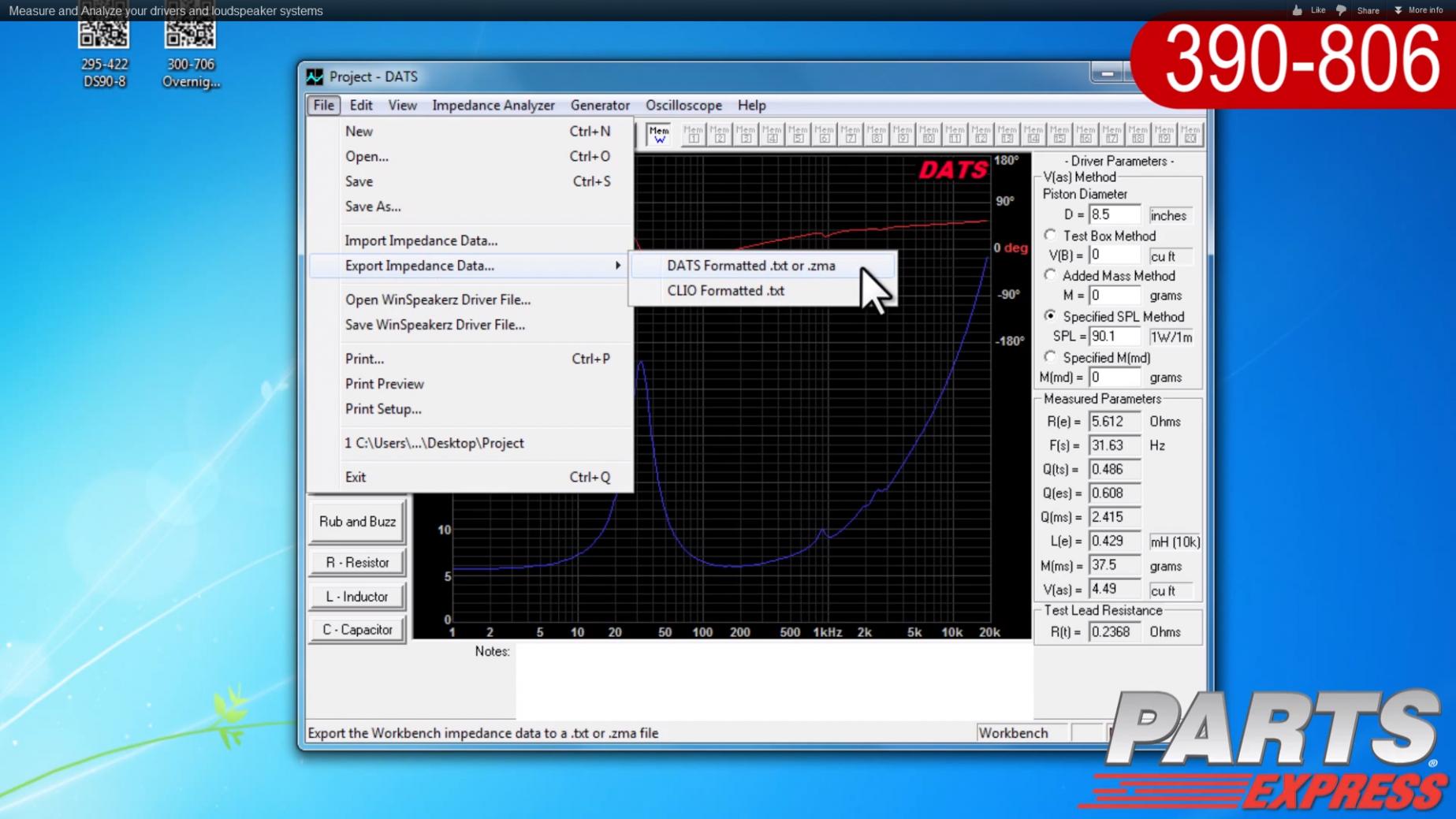Click the Rub and Buzz button
Image resolution: width=1456 pixels, height=819 pixels.
click(357, 522)
